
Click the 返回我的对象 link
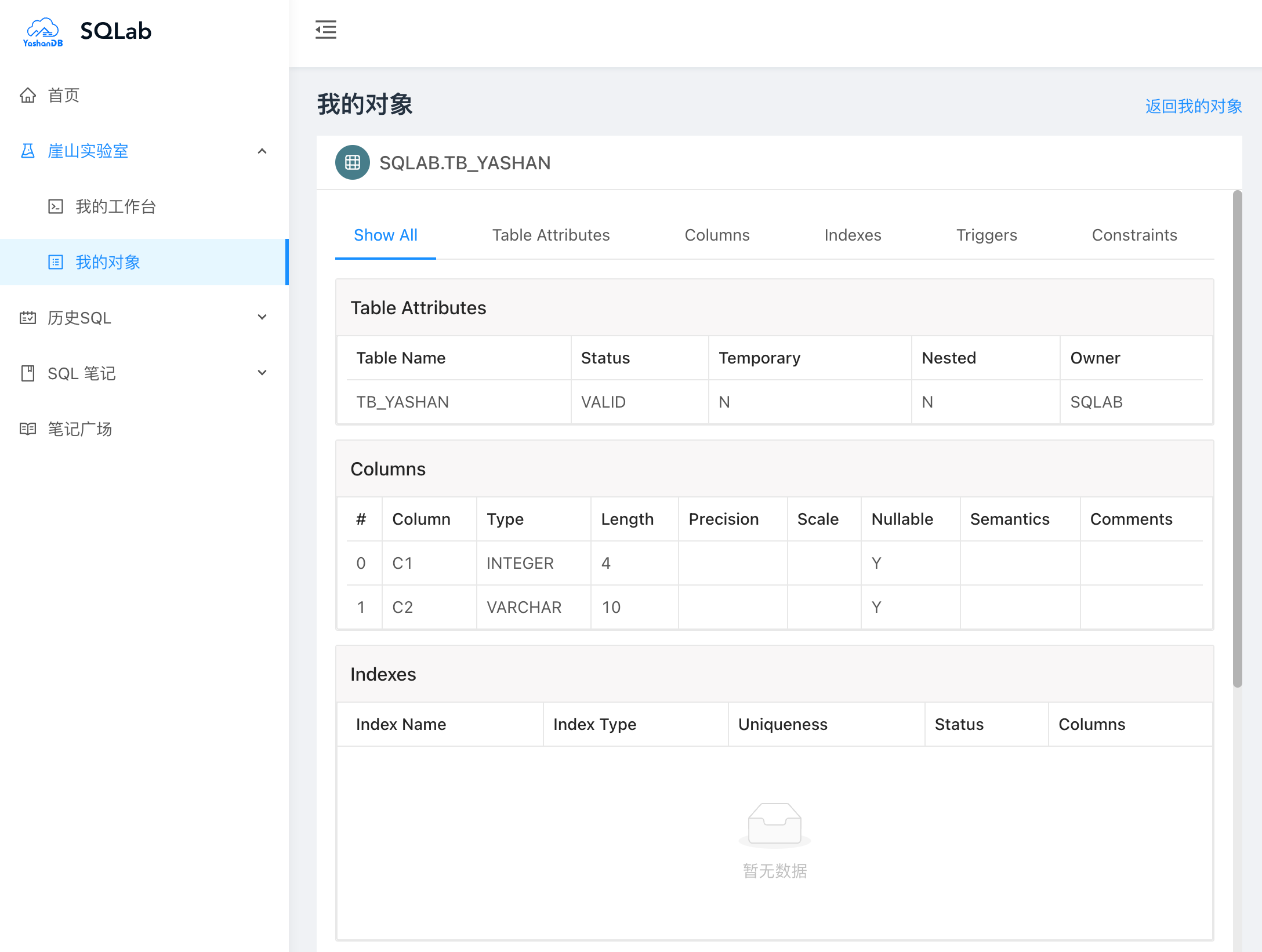click(x=1193, y=106)
